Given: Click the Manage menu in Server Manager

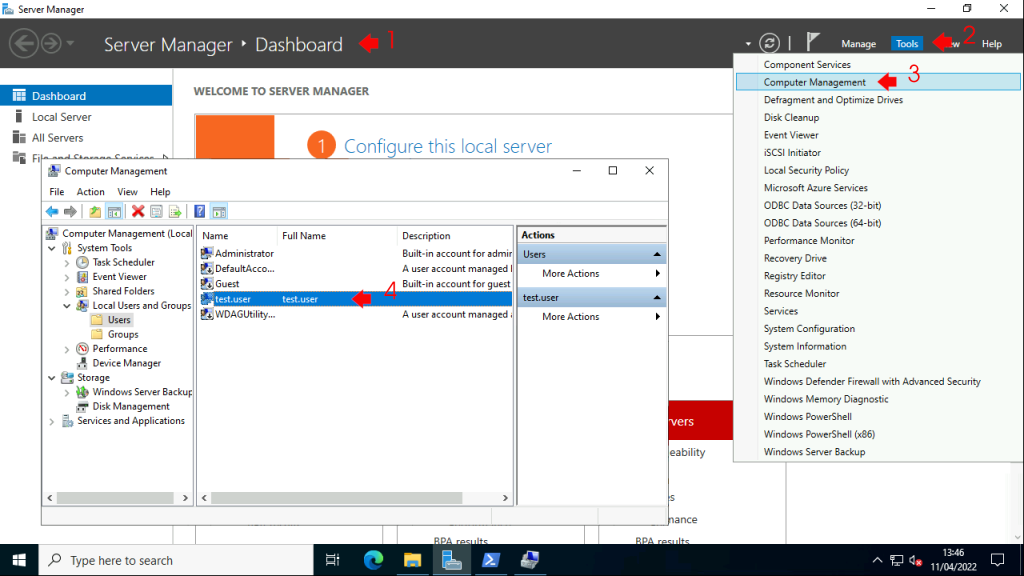Looking at the screenshot, I should tap(858, 43).
